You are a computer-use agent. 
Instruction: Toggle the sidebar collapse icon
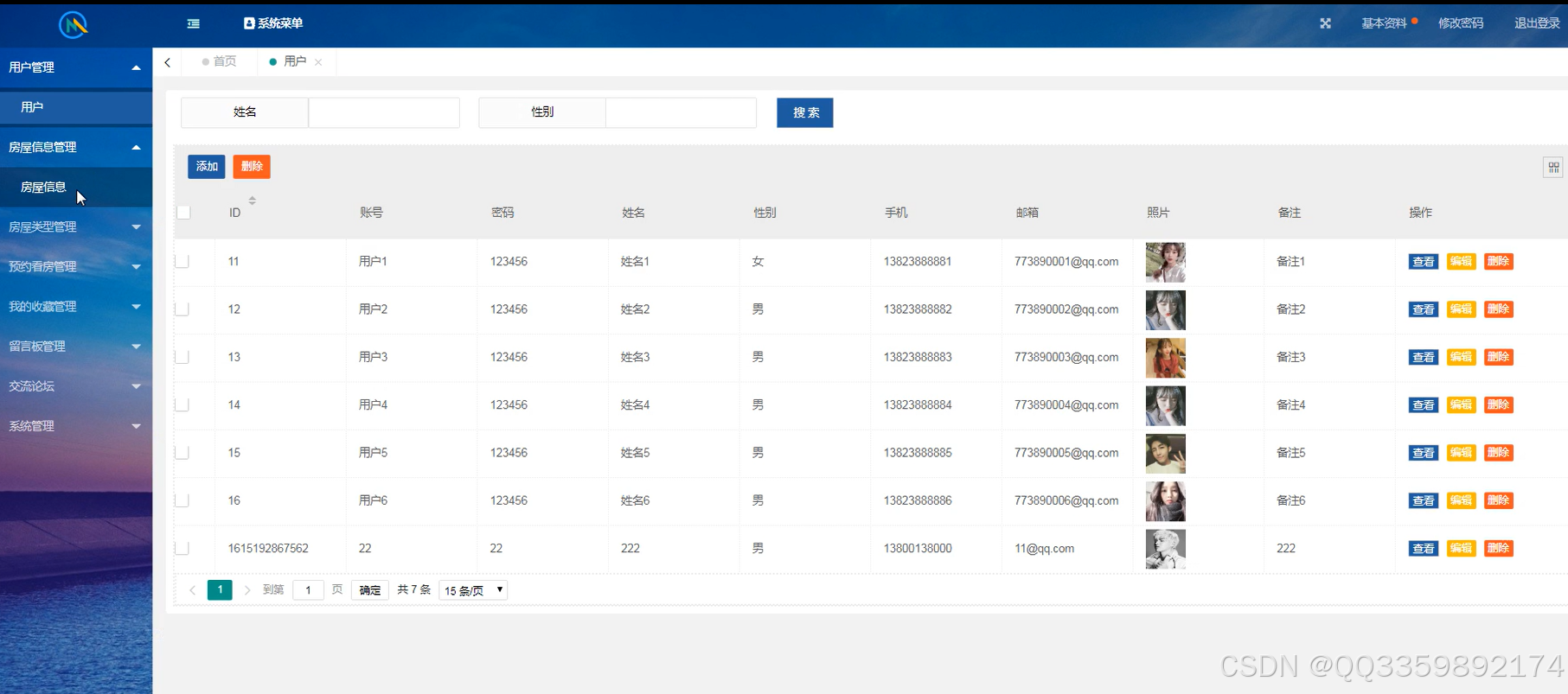(x=194, y=23)
